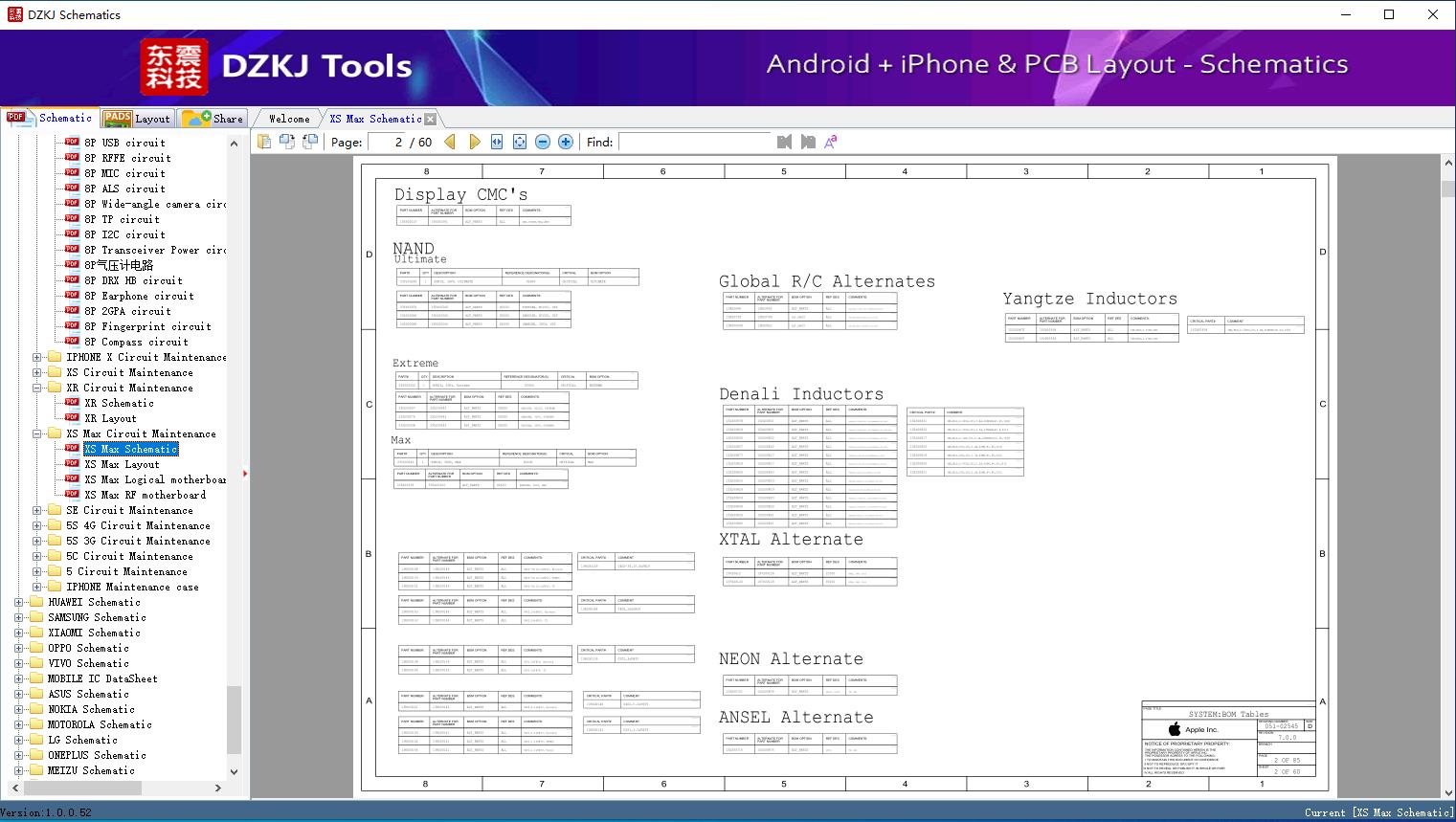
Task: Find the previous search result
Action: (x=784, y=142)
